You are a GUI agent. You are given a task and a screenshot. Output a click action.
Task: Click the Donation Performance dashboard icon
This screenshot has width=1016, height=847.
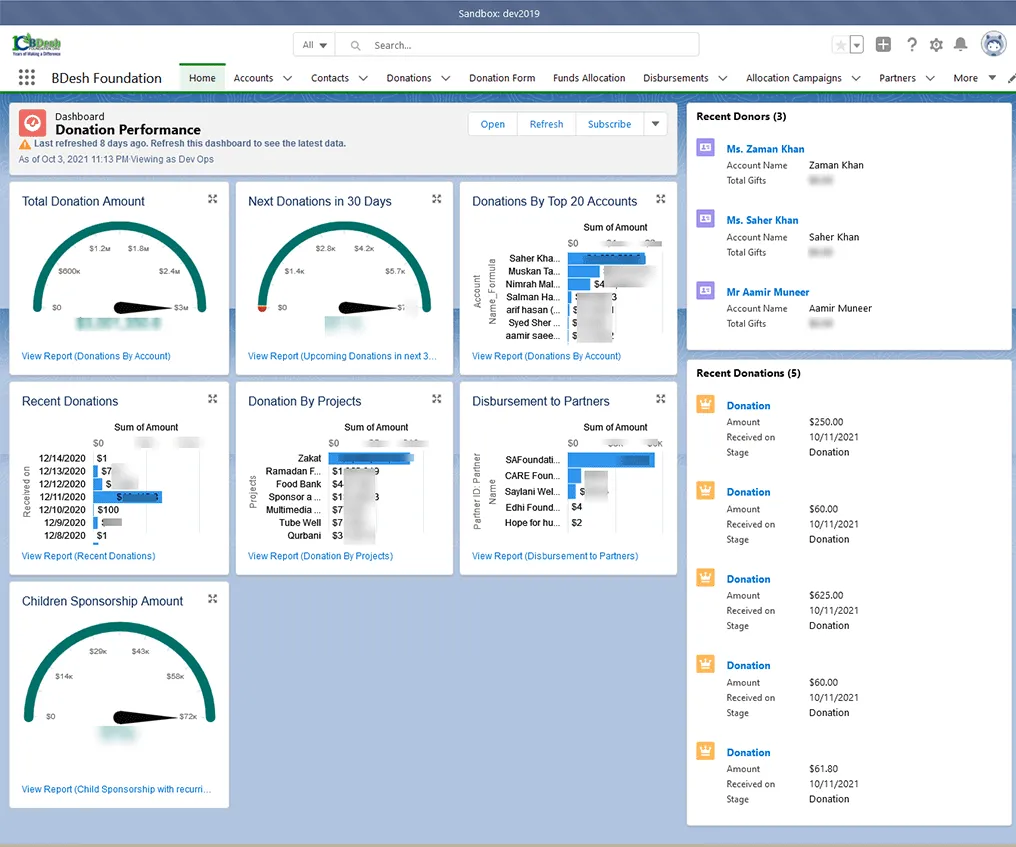click(32, 122)
